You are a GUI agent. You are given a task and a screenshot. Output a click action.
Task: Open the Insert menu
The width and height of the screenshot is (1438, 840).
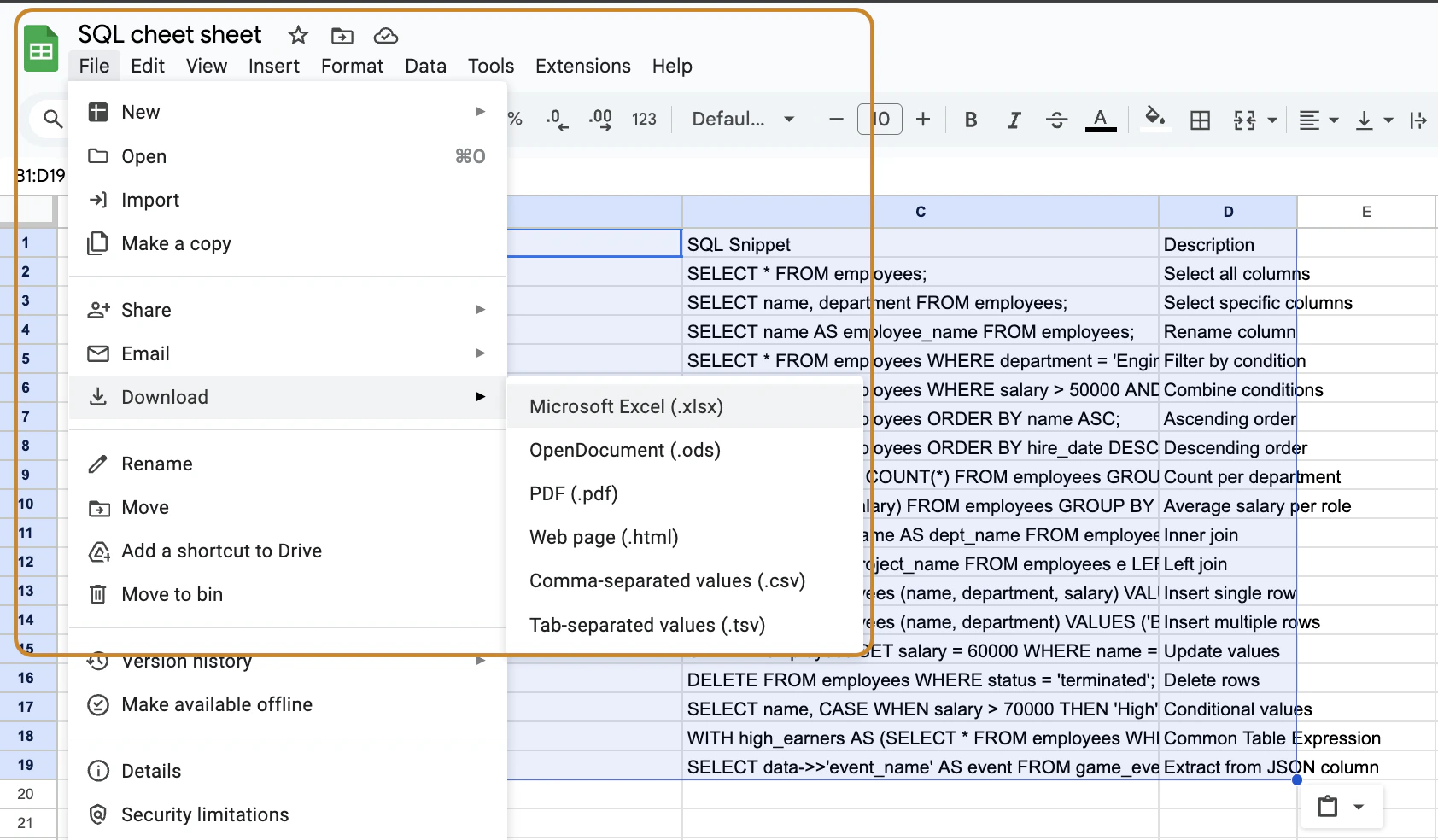coord(274,66)
